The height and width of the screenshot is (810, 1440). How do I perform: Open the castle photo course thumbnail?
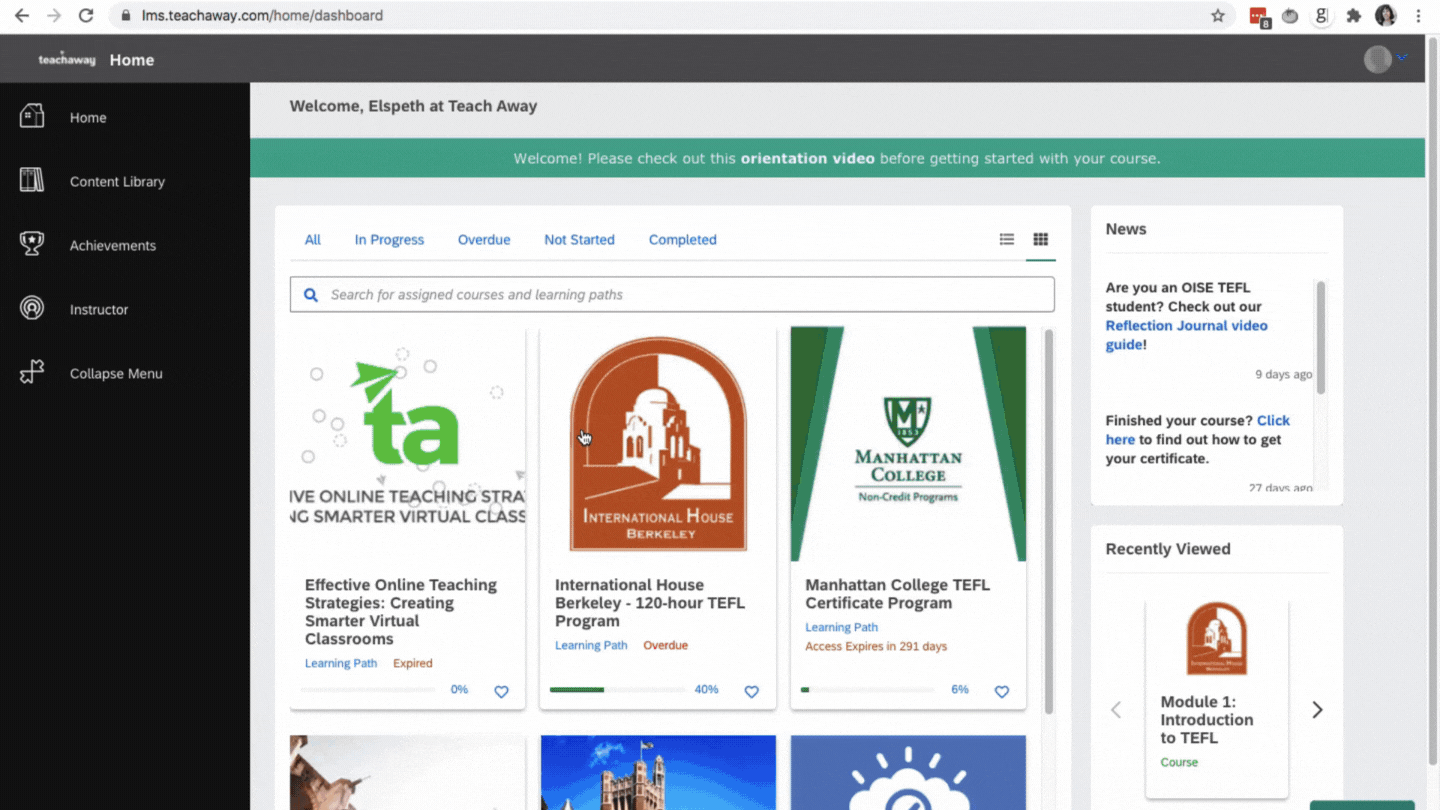click(658, 773)
